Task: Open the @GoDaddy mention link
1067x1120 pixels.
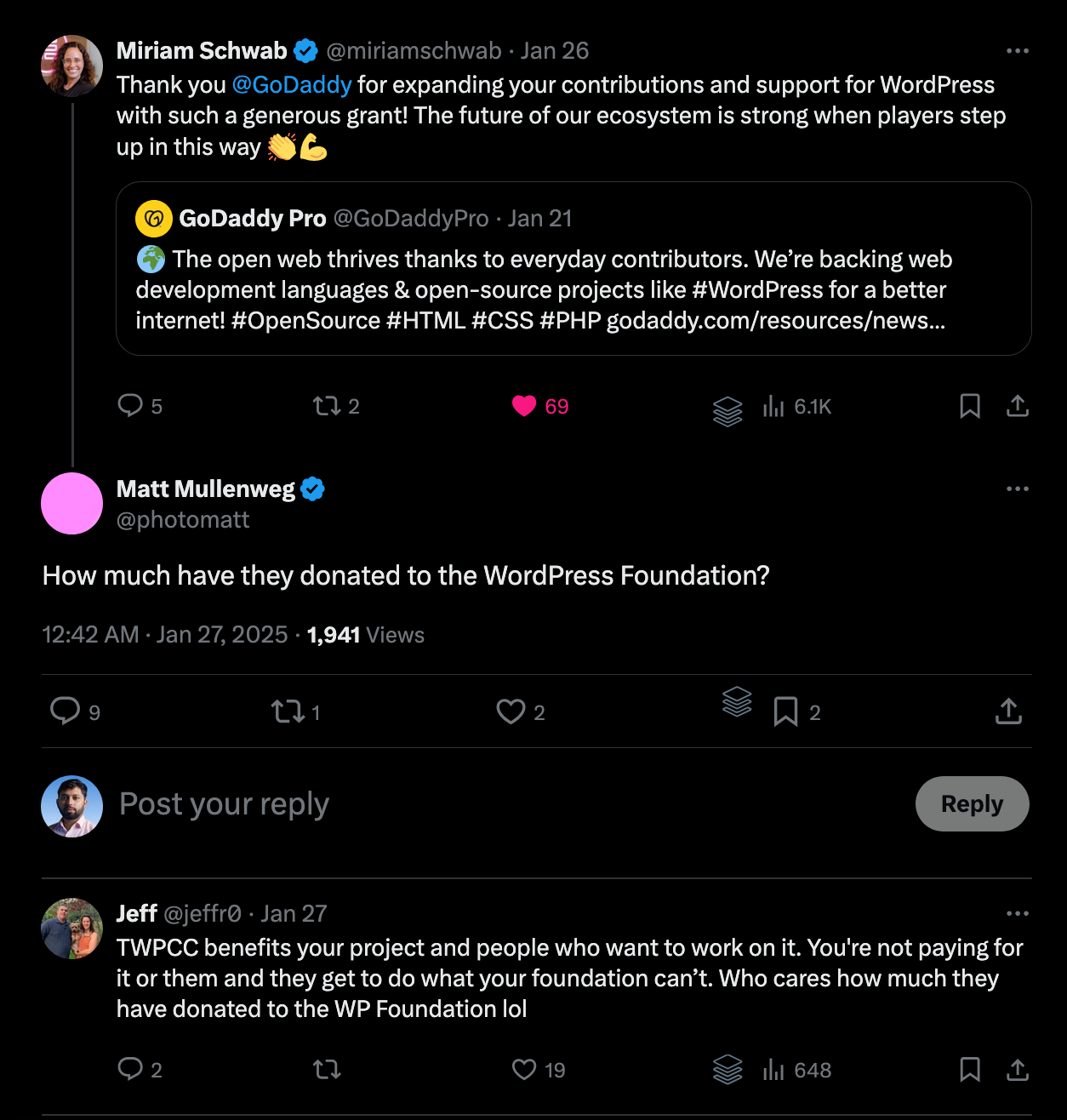Action: 291,85
